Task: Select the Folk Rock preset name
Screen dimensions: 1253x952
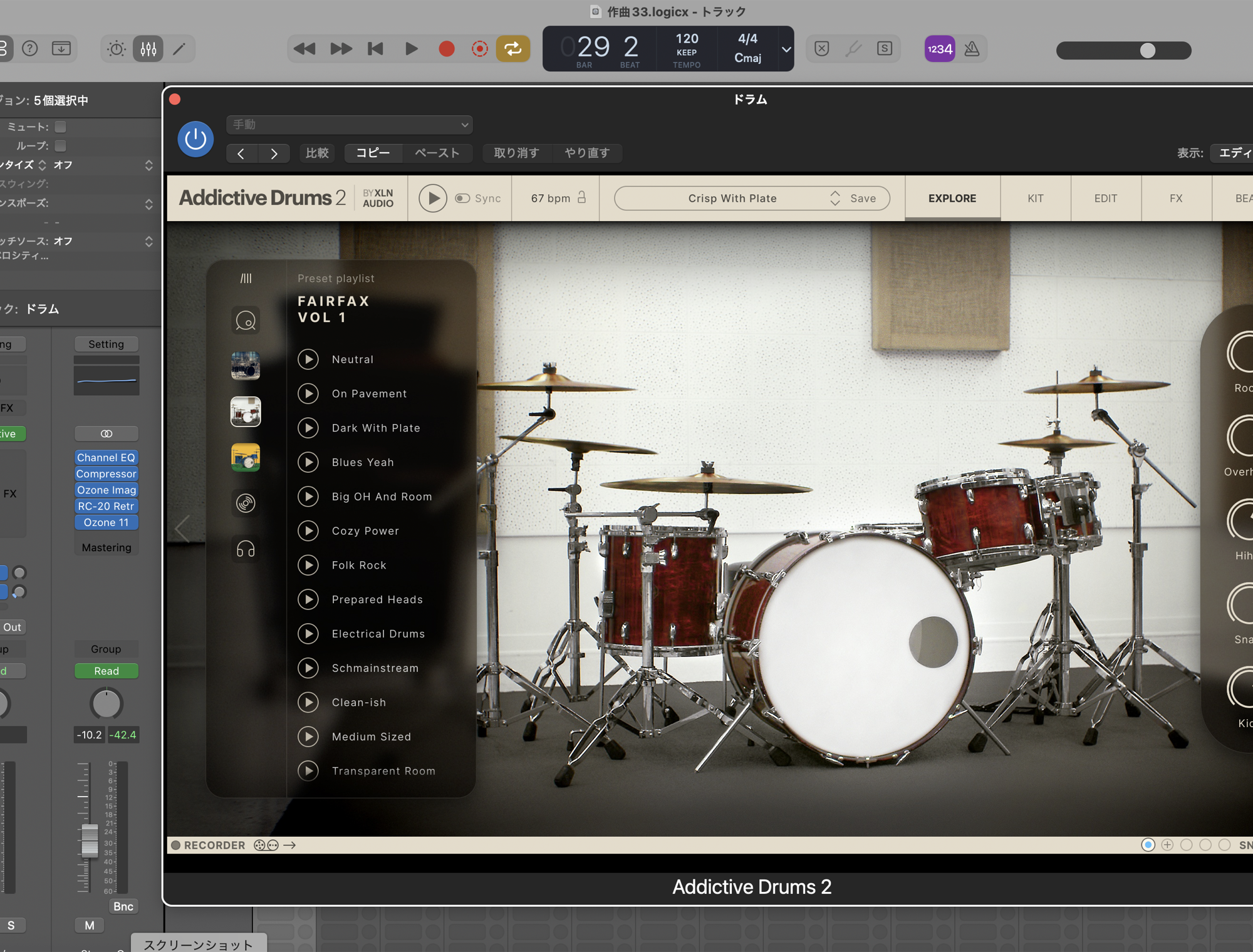Action: 359,566
